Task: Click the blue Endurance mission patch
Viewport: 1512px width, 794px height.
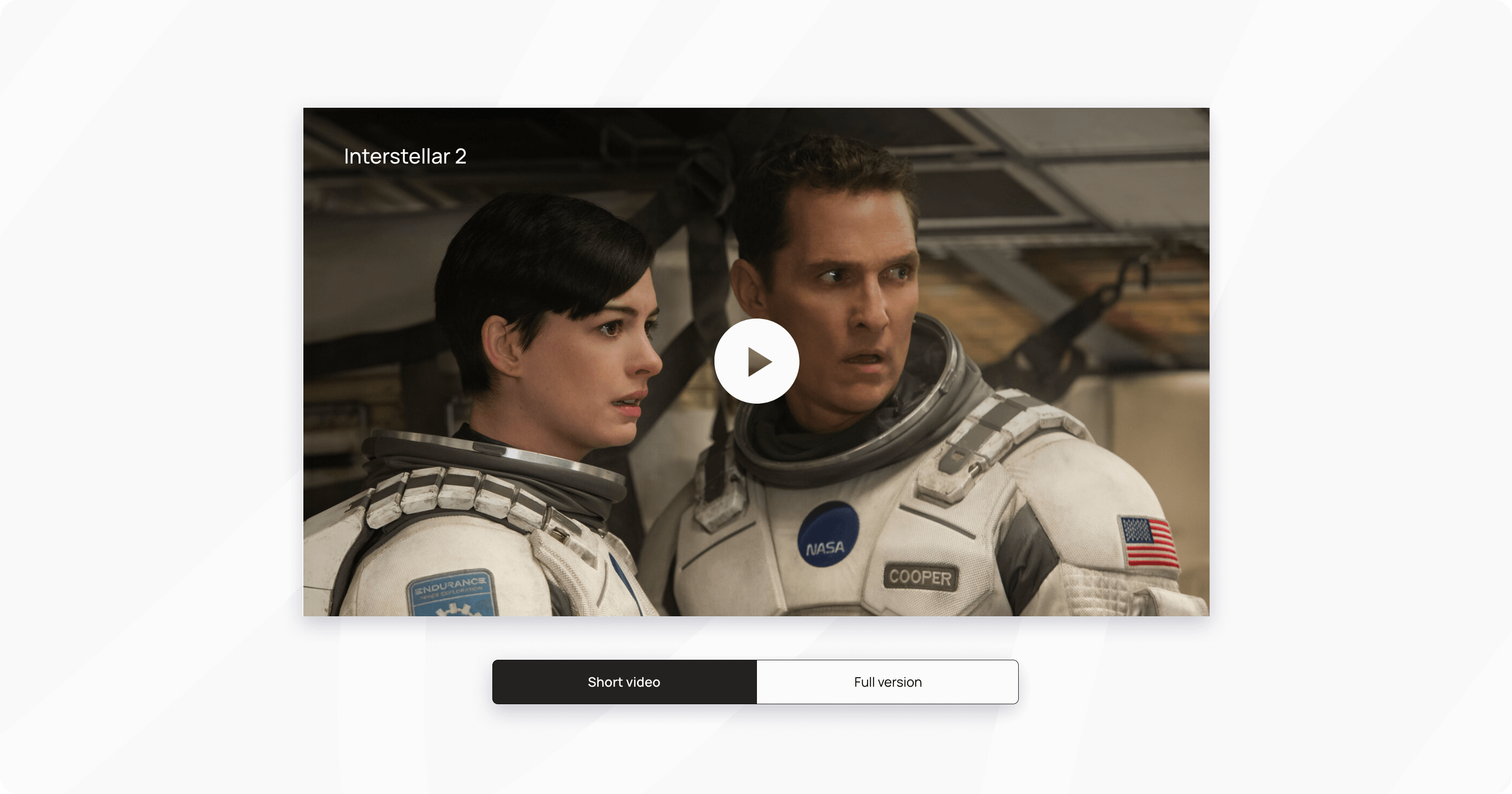Action: pyautogui.click(x=451, y=592)
